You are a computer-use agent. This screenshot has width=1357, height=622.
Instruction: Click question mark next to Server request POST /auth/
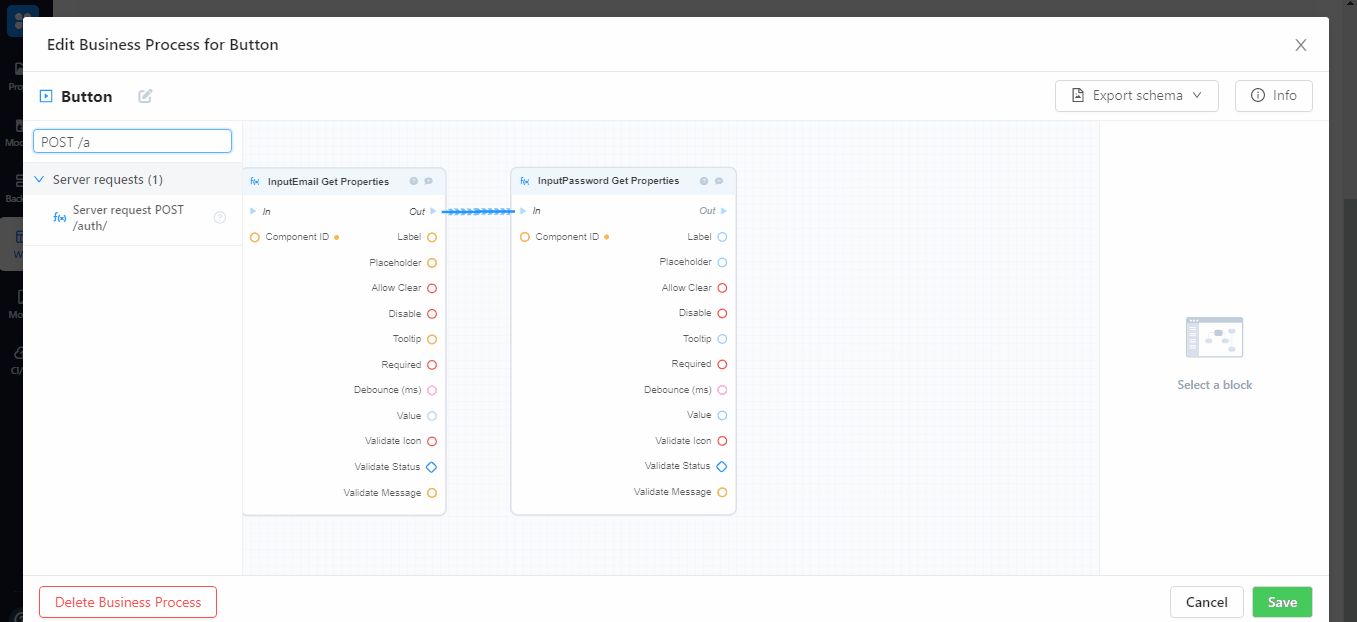(220, 218)
